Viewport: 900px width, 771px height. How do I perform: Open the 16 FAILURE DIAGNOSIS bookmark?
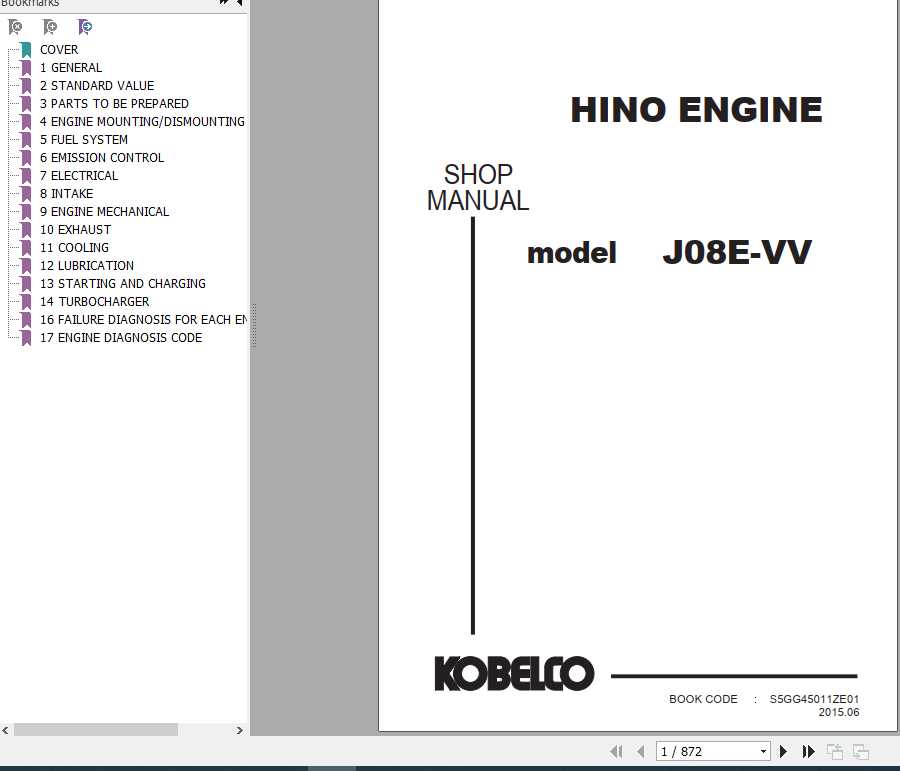pos(143,320)
